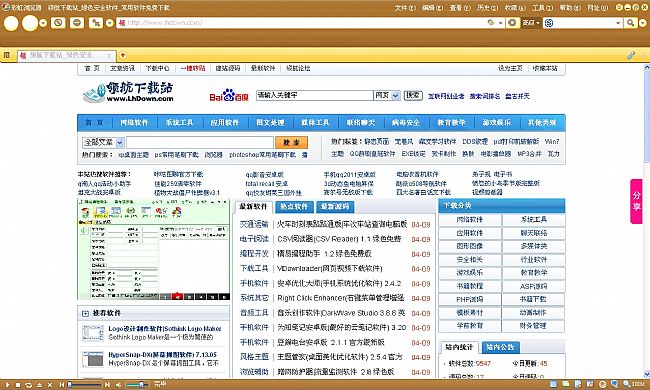Open the 工具 menu
Image resolution: width=650 pixels, height=390 pixels.
click(x=543, y=7)
